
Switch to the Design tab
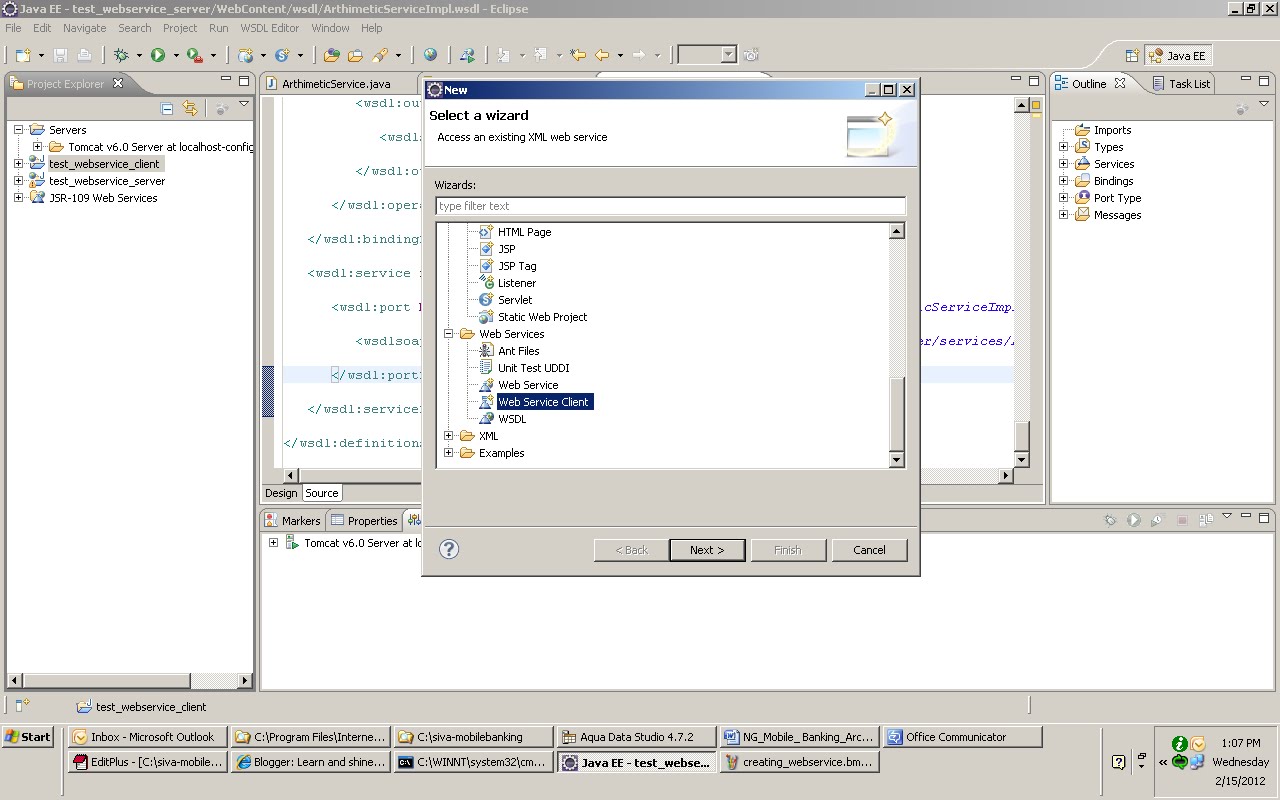coord(280,492)
